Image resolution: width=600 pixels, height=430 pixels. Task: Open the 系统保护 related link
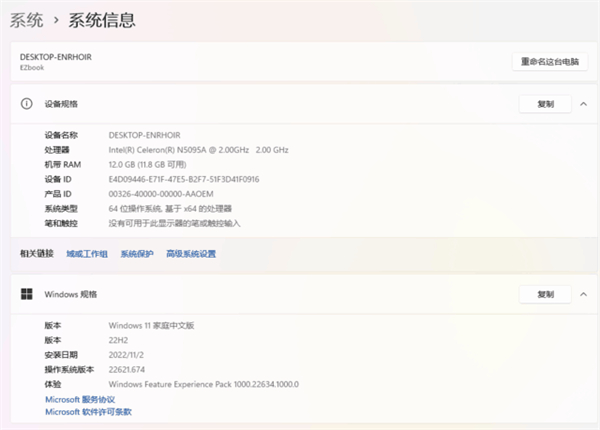click(137, 254)
